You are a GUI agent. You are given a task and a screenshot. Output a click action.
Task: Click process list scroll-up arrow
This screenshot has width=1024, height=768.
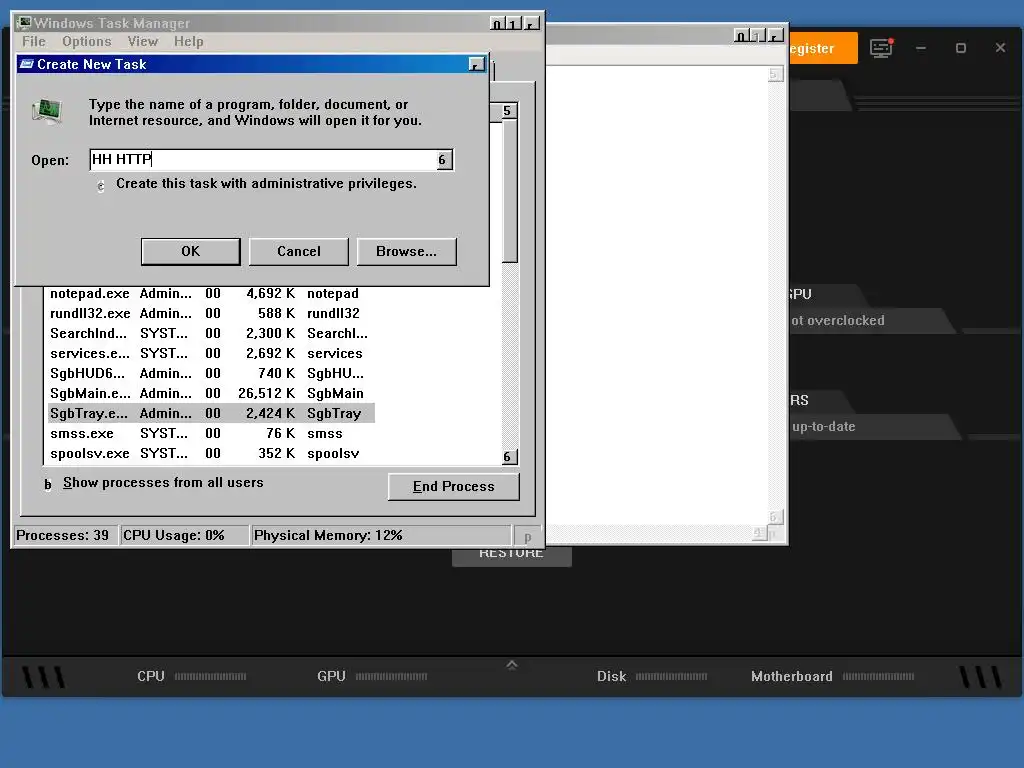(x=509, y=111)
